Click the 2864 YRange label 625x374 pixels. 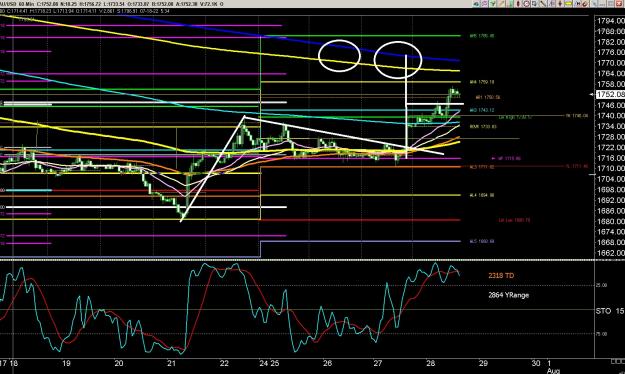[509, 295]
